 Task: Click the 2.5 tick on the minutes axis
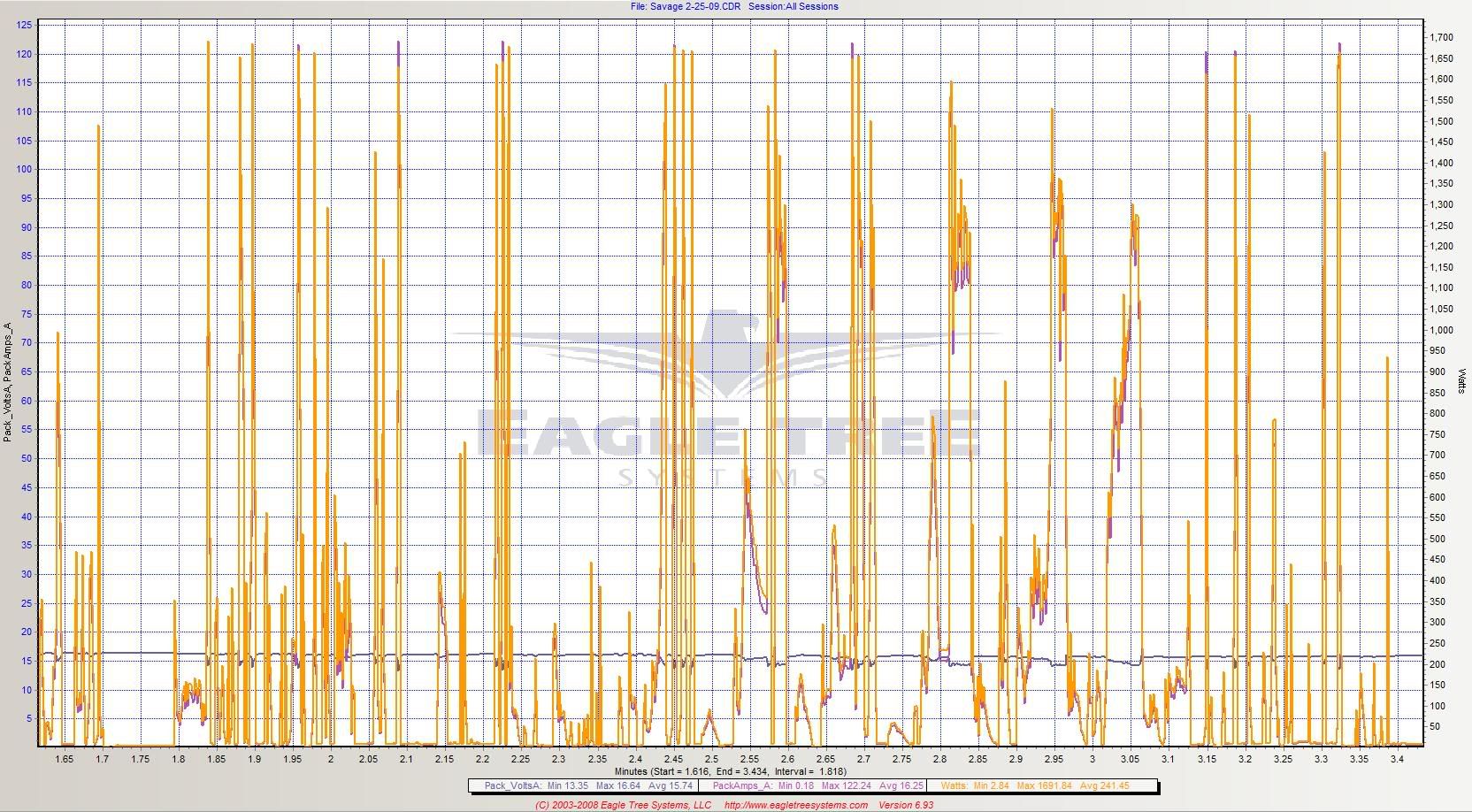tap(712, 759)
